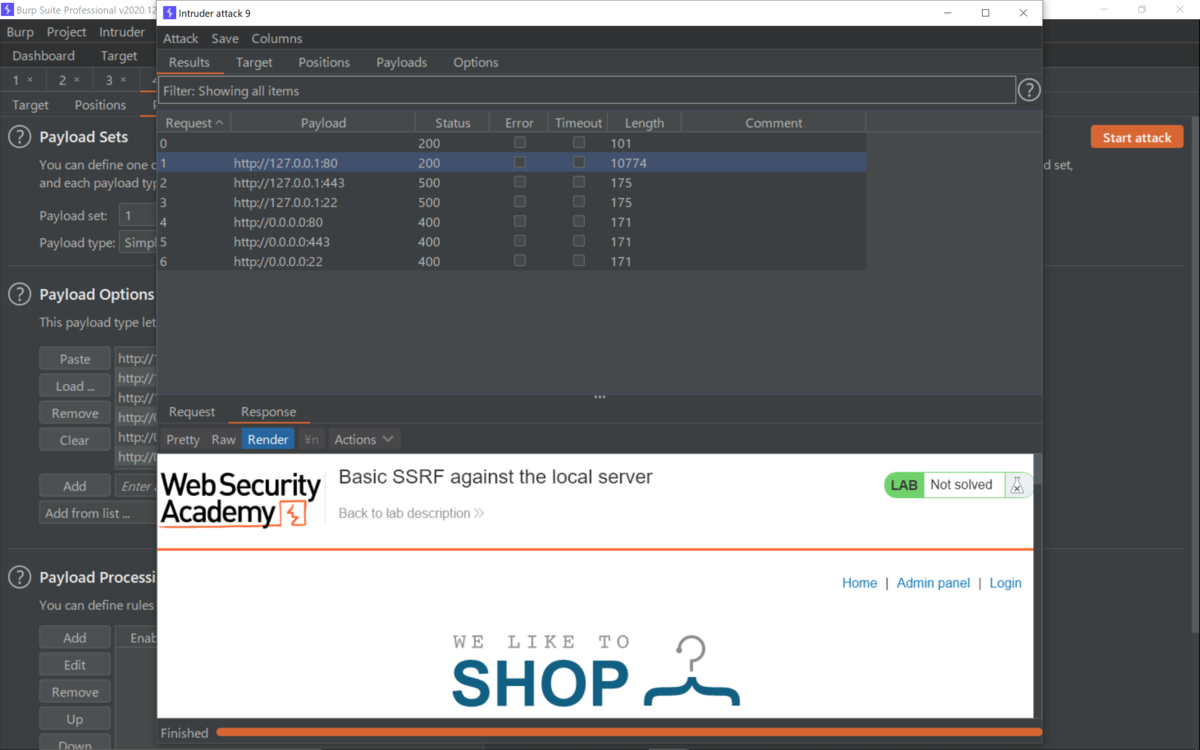The width and height of the screenshot is (1200, 750).
Task: Toggle Timeout checkbox for http://0.0.0.0:443 row
Action: 579,241
